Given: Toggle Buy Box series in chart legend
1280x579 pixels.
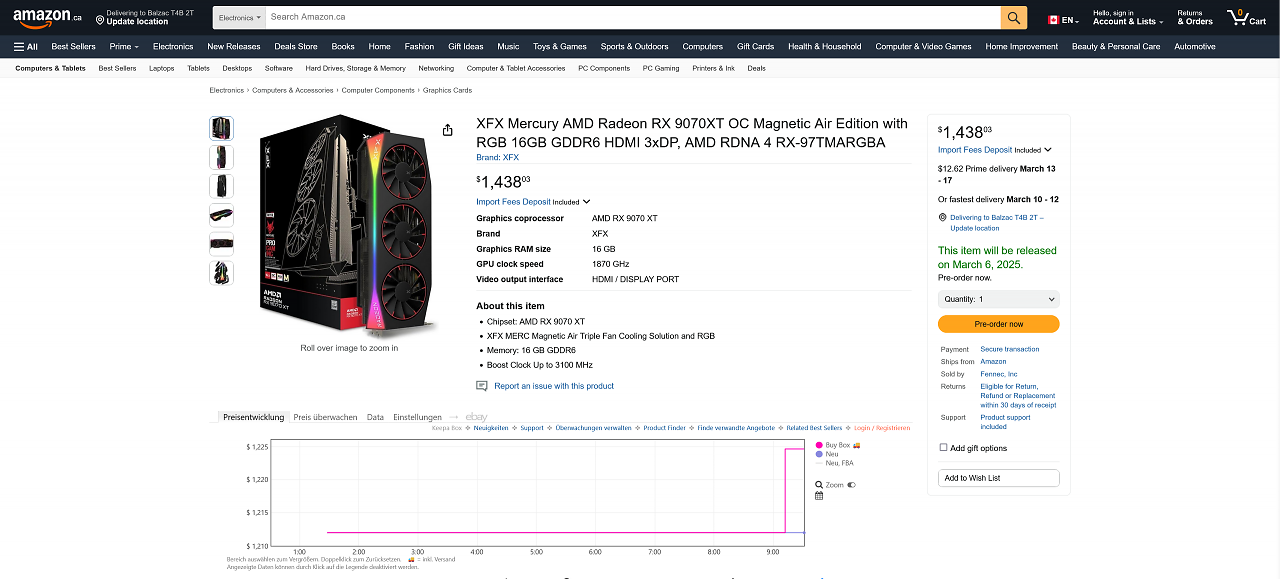Looking at the screenshot, I should pyautogui.click(x=838, y=445).
